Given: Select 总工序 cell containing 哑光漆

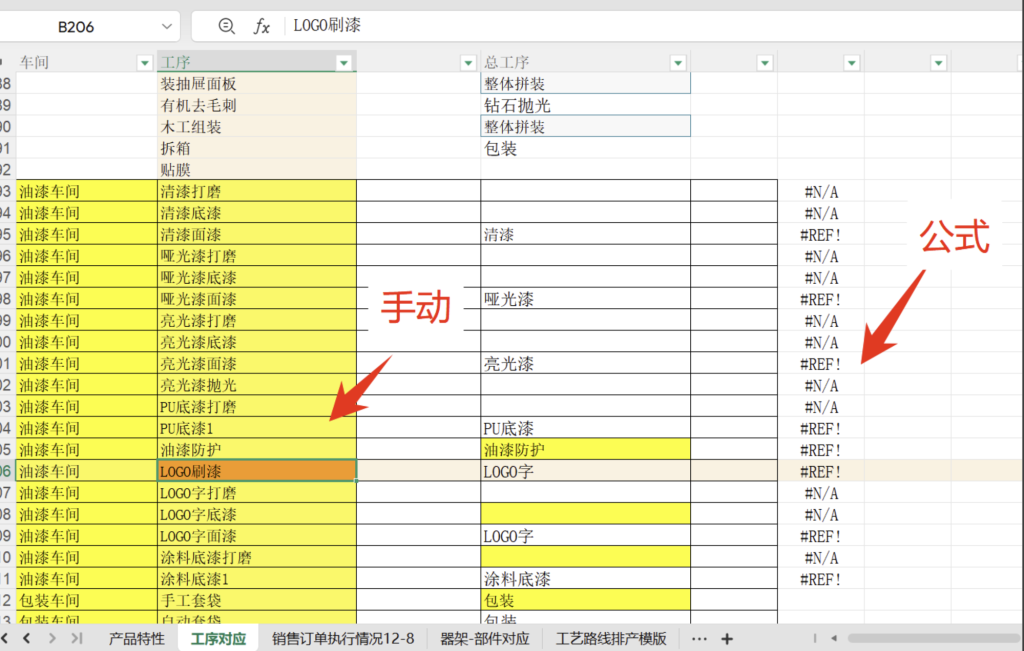Looking at the screenshot, I should [585, 299].
